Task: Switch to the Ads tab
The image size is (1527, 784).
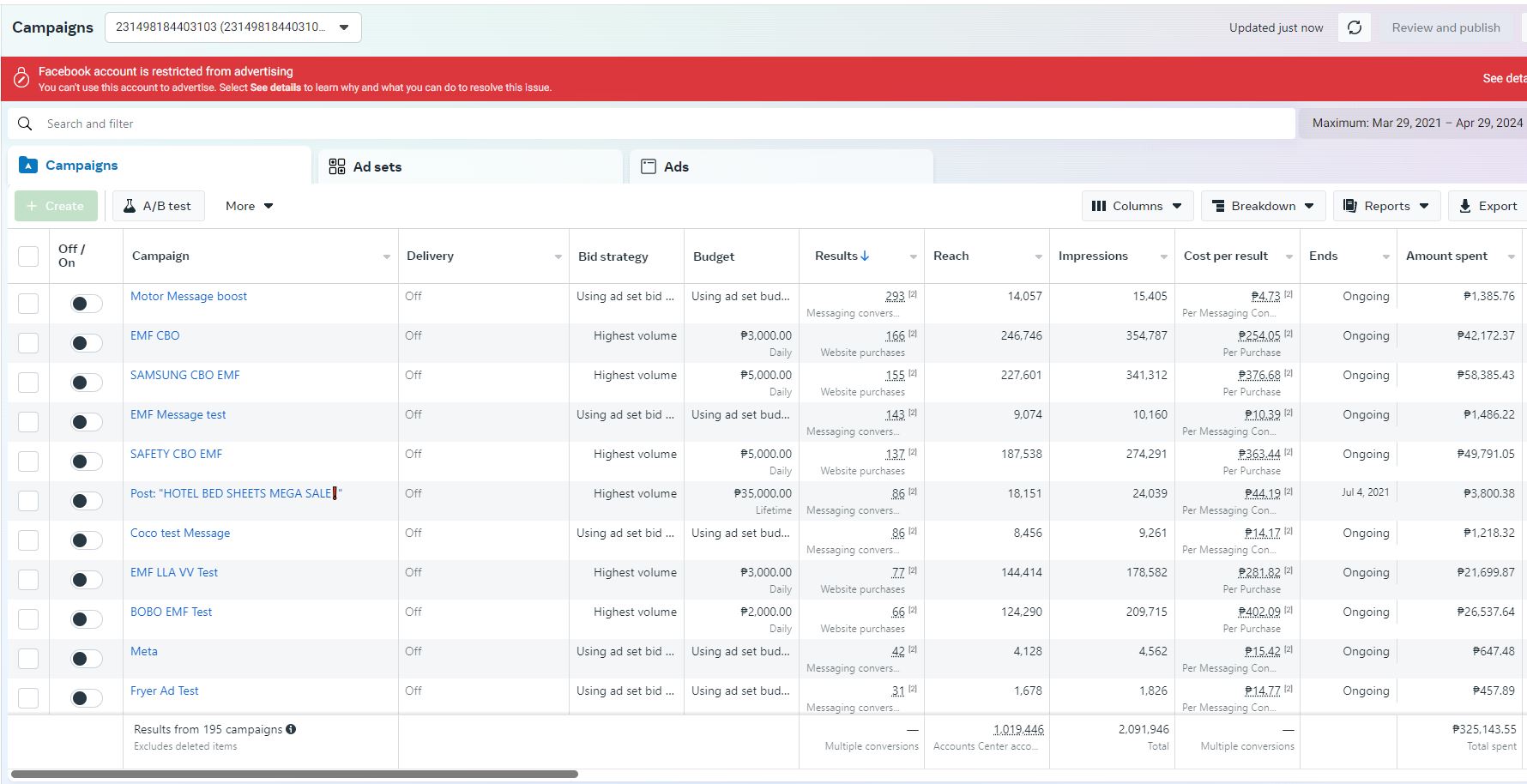Action: [x=782, y=166]
